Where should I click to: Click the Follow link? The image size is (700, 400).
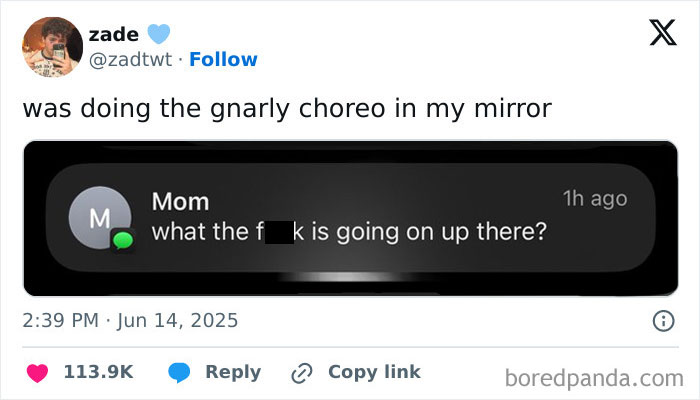pos(225,60)
